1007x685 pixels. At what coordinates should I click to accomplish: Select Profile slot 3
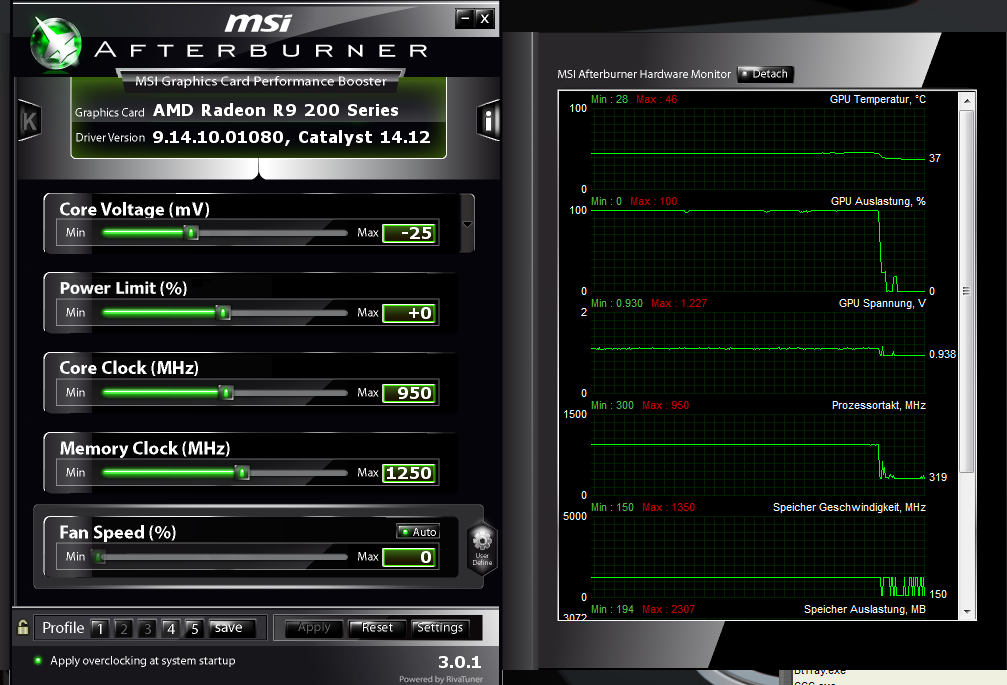click(x=148, y=629)
